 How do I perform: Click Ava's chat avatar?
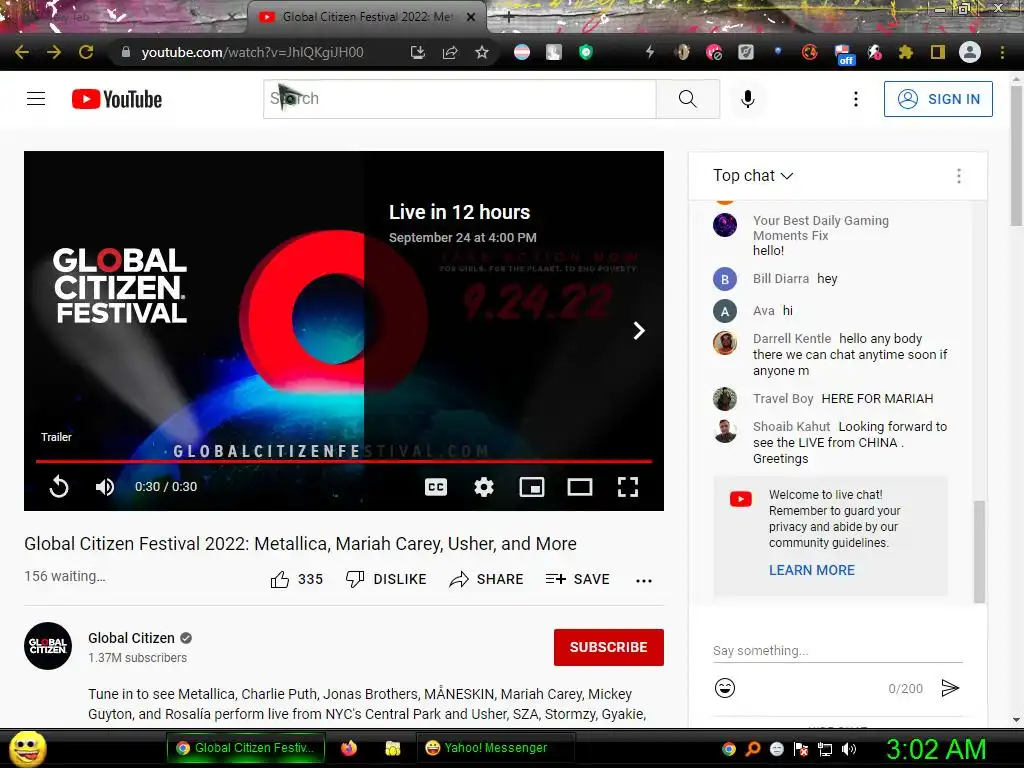725,312
